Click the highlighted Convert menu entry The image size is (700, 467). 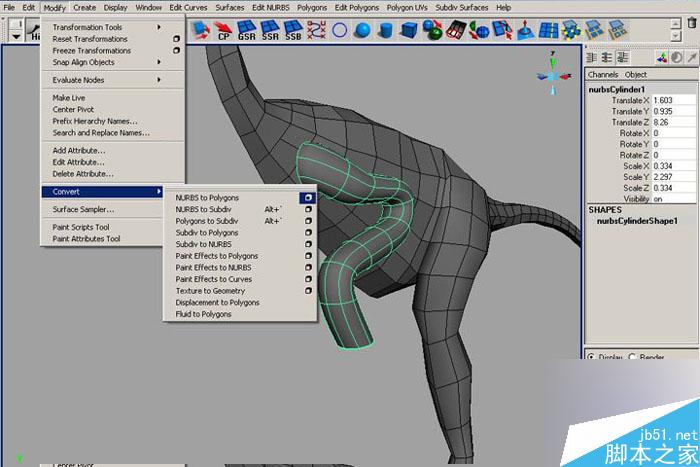click(x=102, y=192)
